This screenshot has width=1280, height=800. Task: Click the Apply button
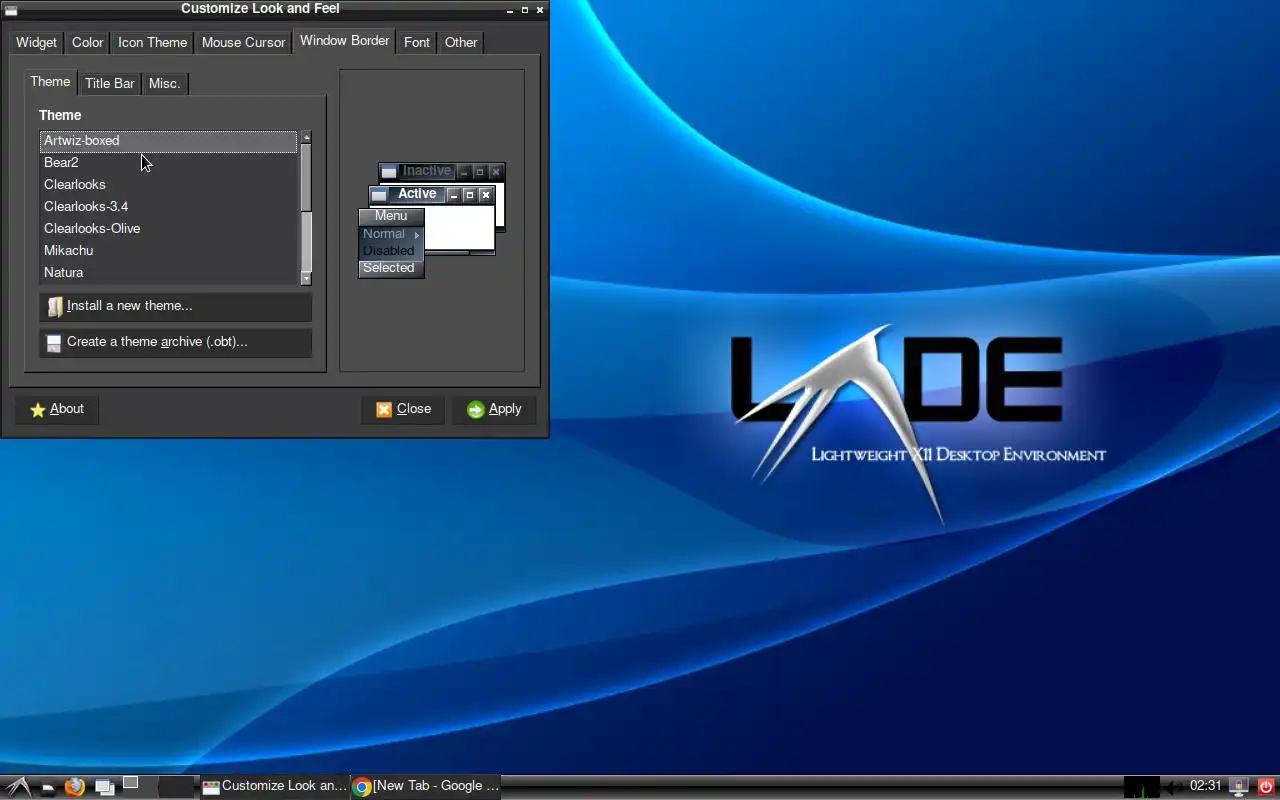[494, 409]
